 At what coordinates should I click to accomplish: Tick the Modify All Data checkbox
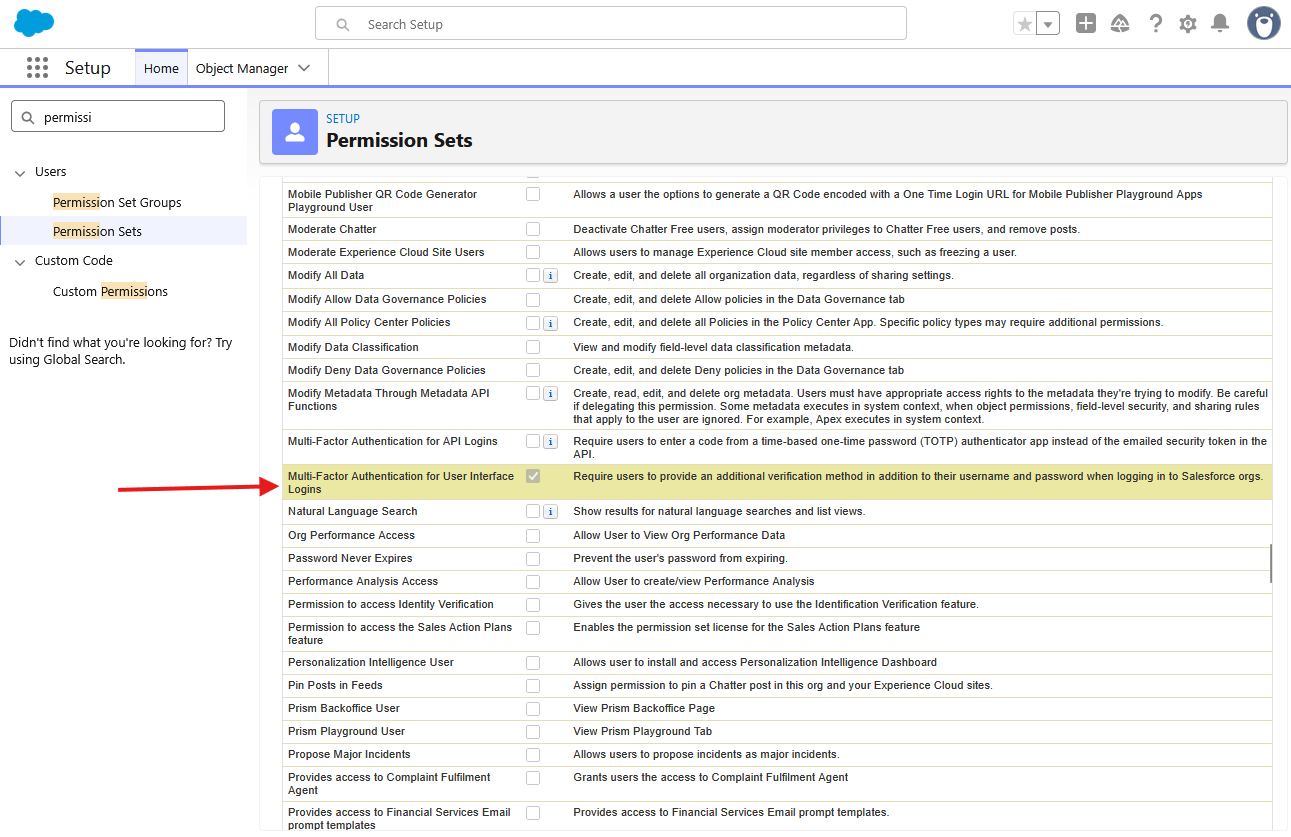pyautogui.click(x=533, y=275)
